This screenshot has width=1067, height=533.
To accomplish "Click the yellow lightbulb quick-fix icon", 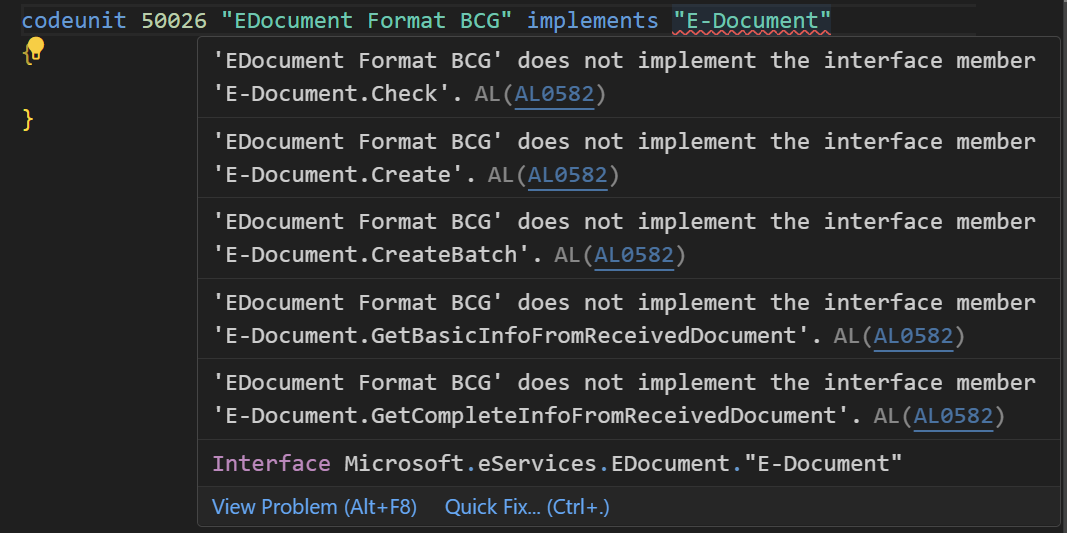I will (x=35, y=49).
